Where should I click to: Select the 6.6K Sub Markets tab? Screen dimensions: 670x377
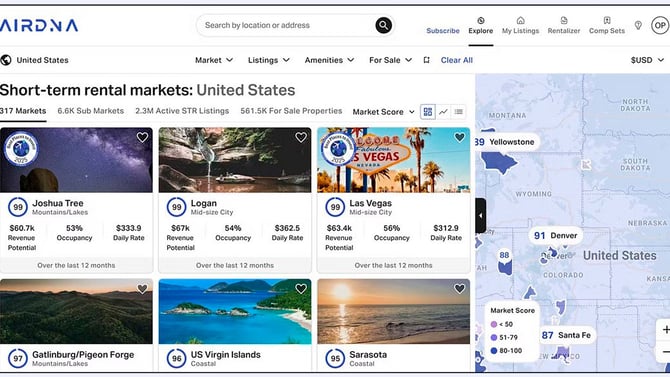pos(91,111)
